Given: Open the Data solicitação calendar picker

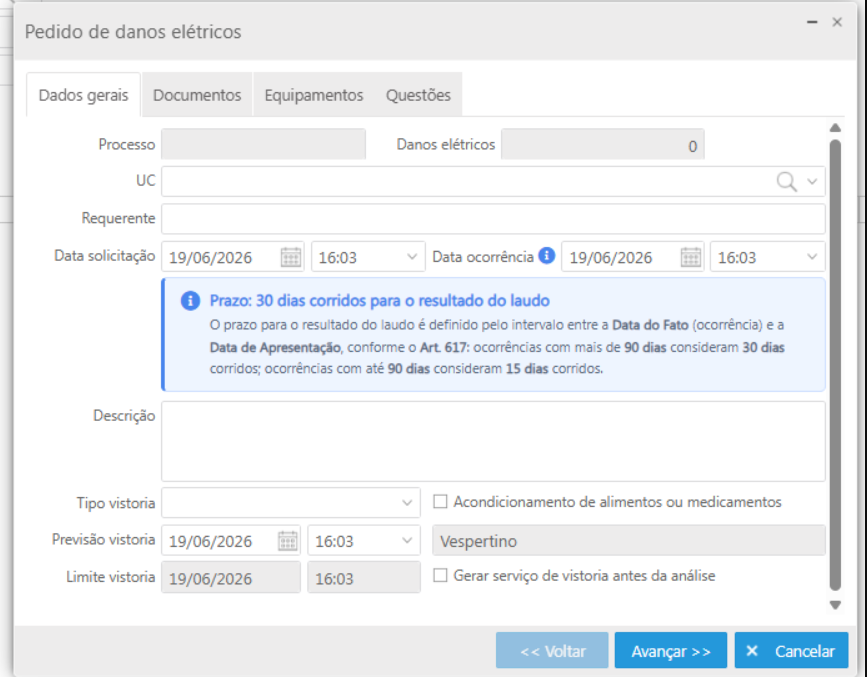Looking at the screenshot, I should point(291,257).
